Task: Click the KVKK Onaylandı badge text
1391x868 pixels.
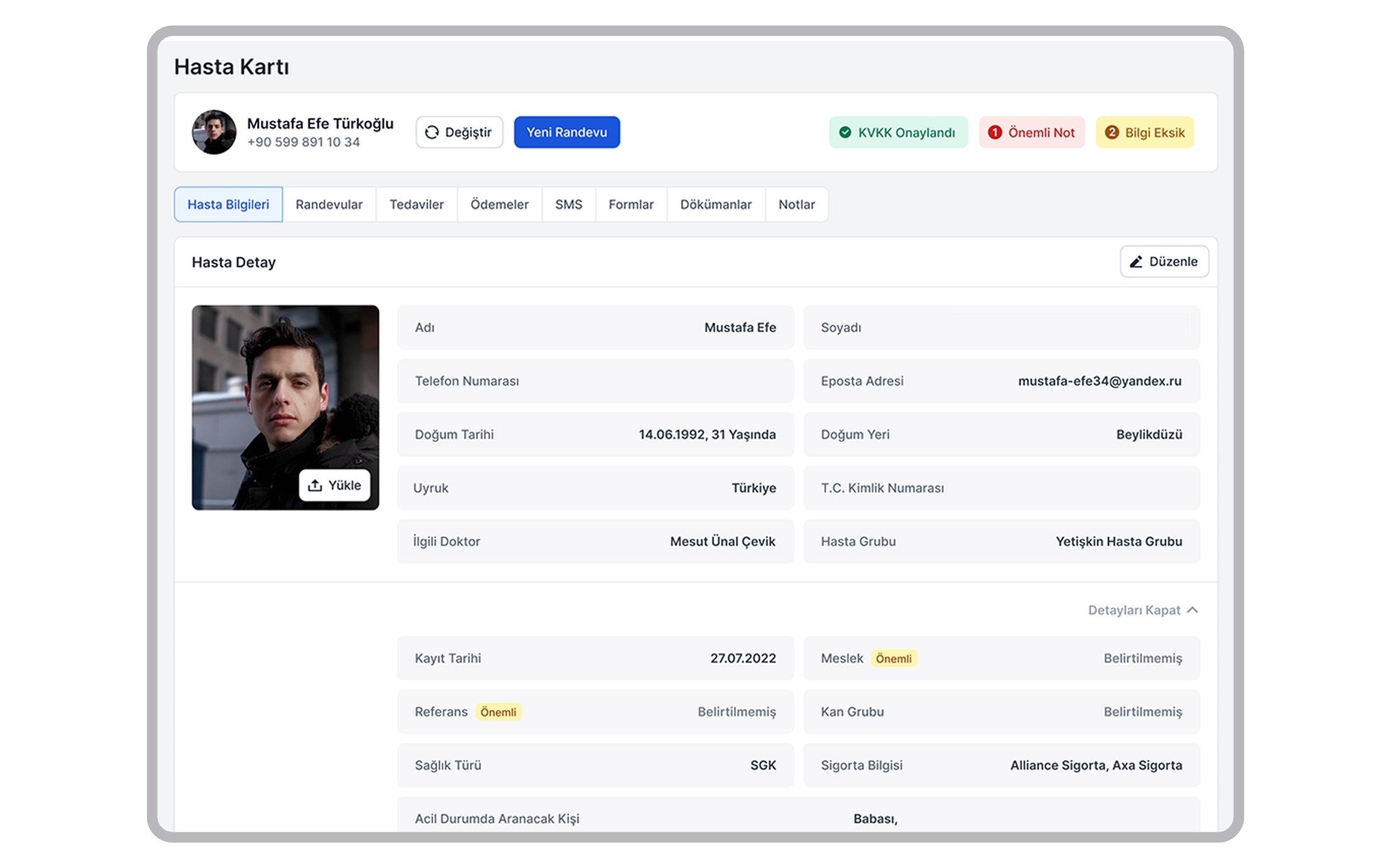Action: tap(907, 133)
